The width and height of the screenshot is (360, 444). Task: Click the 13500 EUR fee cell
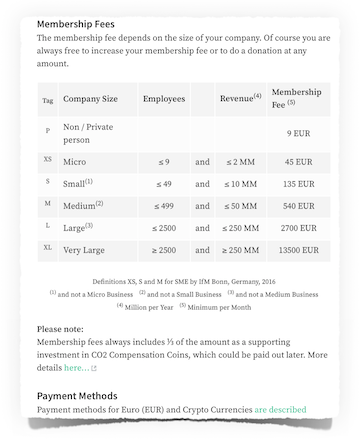(x=299, y=251)
